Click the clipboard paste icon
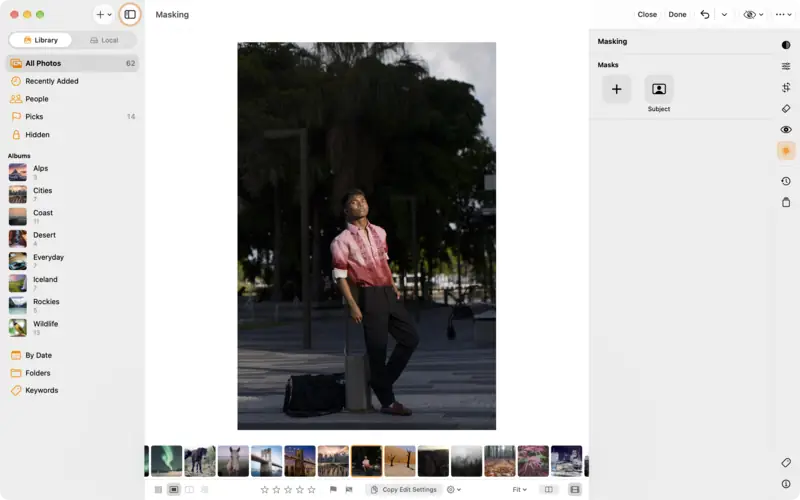800x500 pixels. (786, 203)
